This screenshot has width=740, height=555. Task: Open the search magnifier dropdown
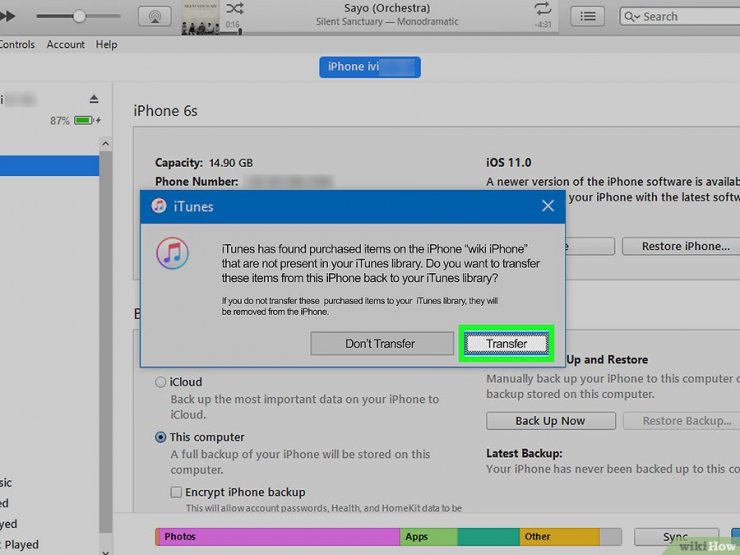click(x=631, y=17)
